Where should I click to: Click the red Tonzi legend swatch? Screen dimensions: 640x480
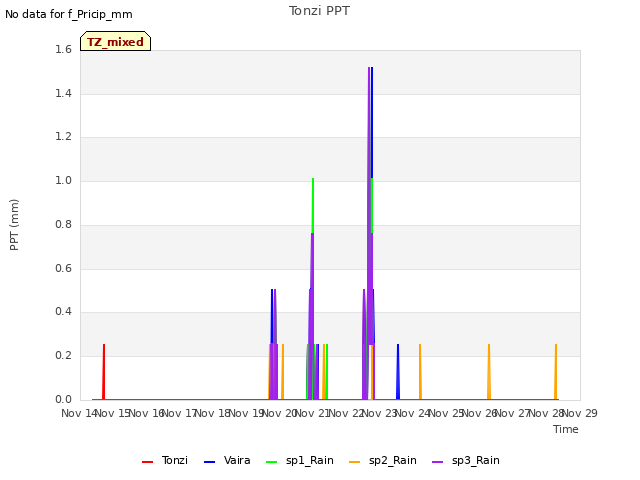point(147,462)
